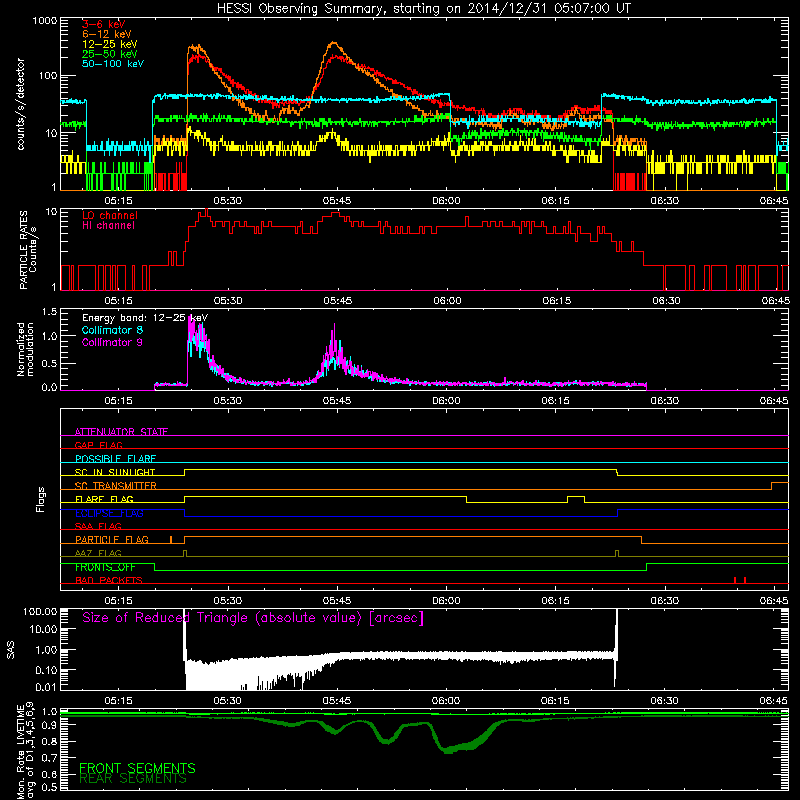
Task: Click the vertical "Flags" axis label
Action: click(x=41, y=499)
